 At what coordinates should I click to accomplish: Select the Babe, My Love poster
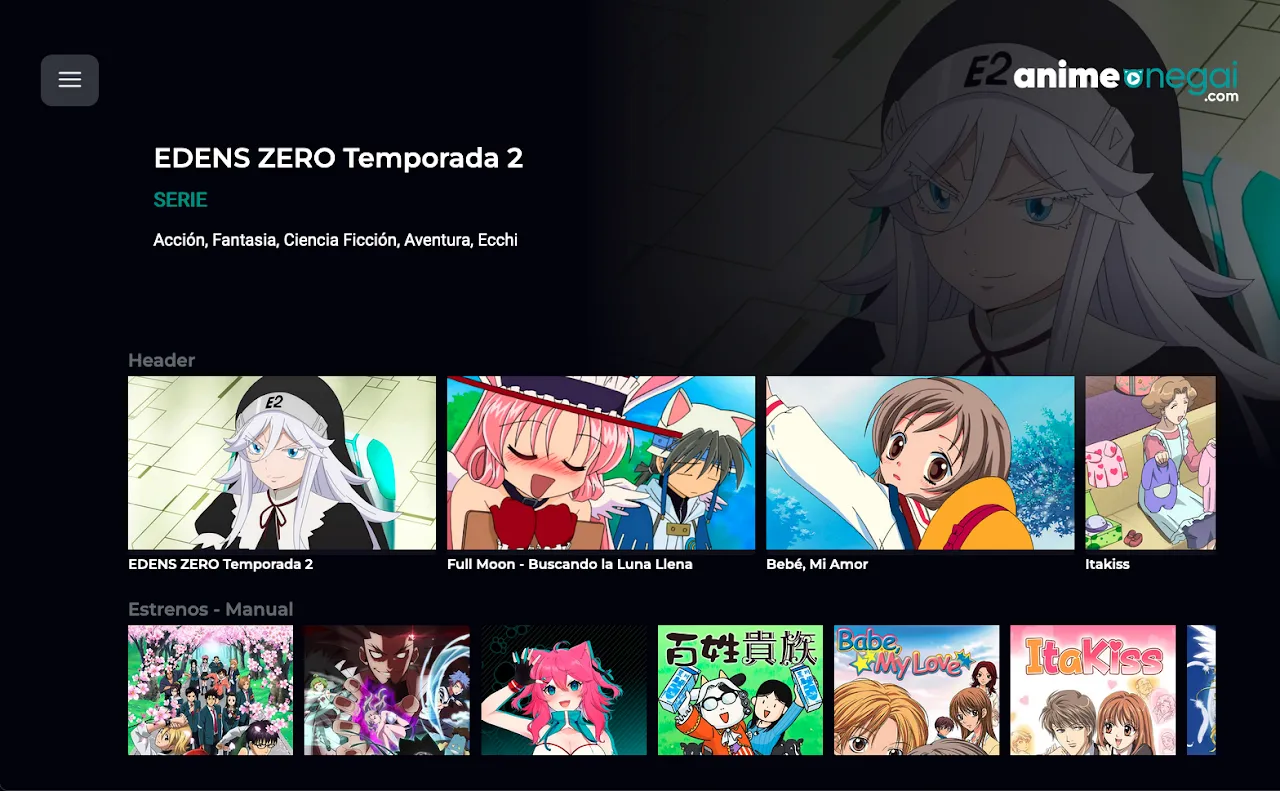point(917,690)
